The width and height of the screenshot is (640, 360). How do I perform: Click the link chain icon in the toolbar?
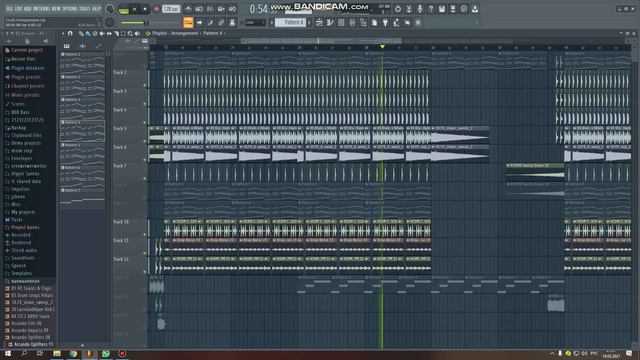point(221,23)
